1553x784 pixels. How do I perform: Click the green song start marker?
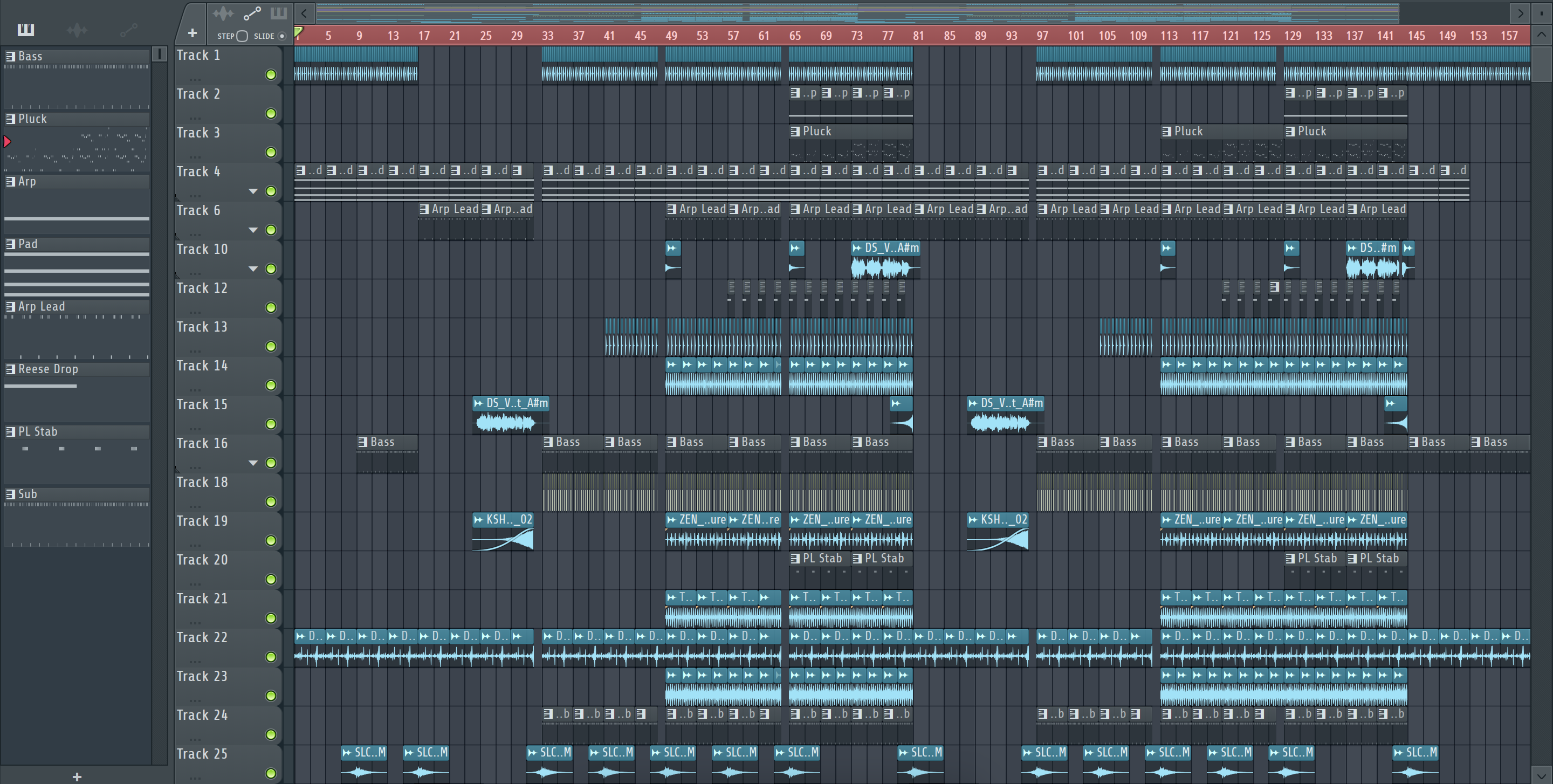point(298,31)
